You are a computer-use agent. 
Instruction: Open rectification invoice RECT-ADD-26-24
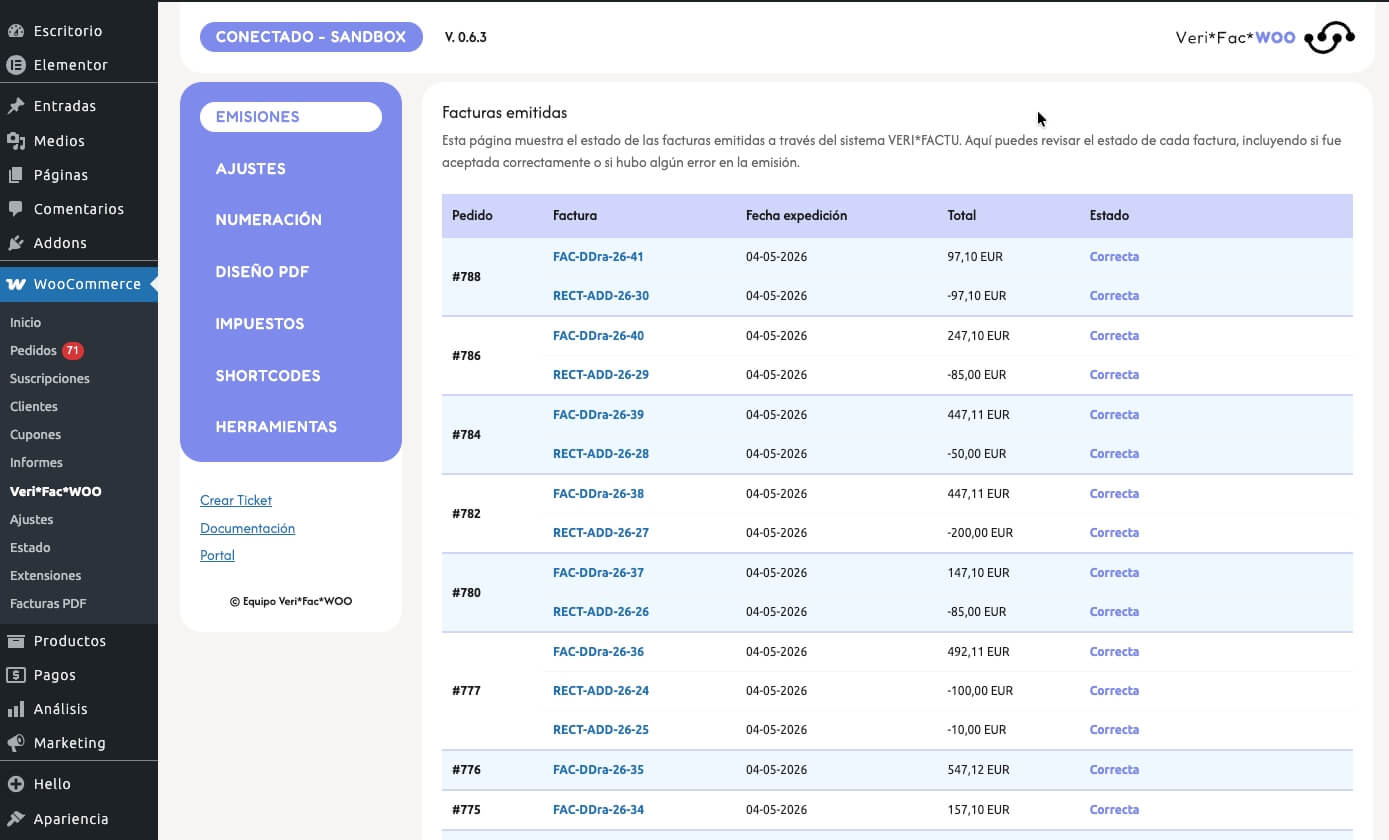tap(601, 691)
